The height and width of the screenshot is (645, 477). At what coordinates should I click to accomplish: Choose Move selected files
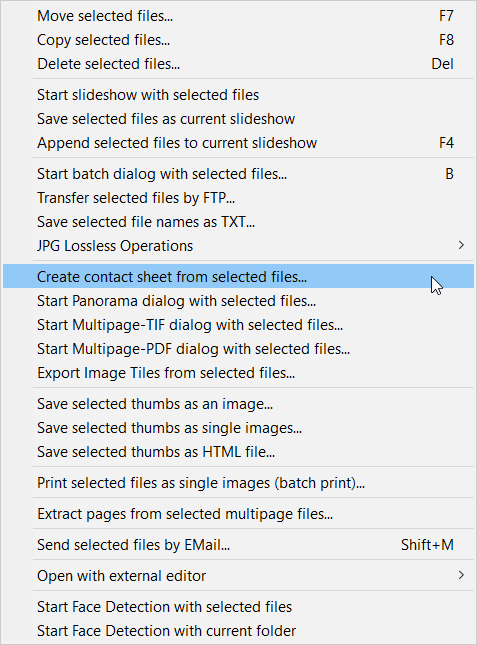238,16
